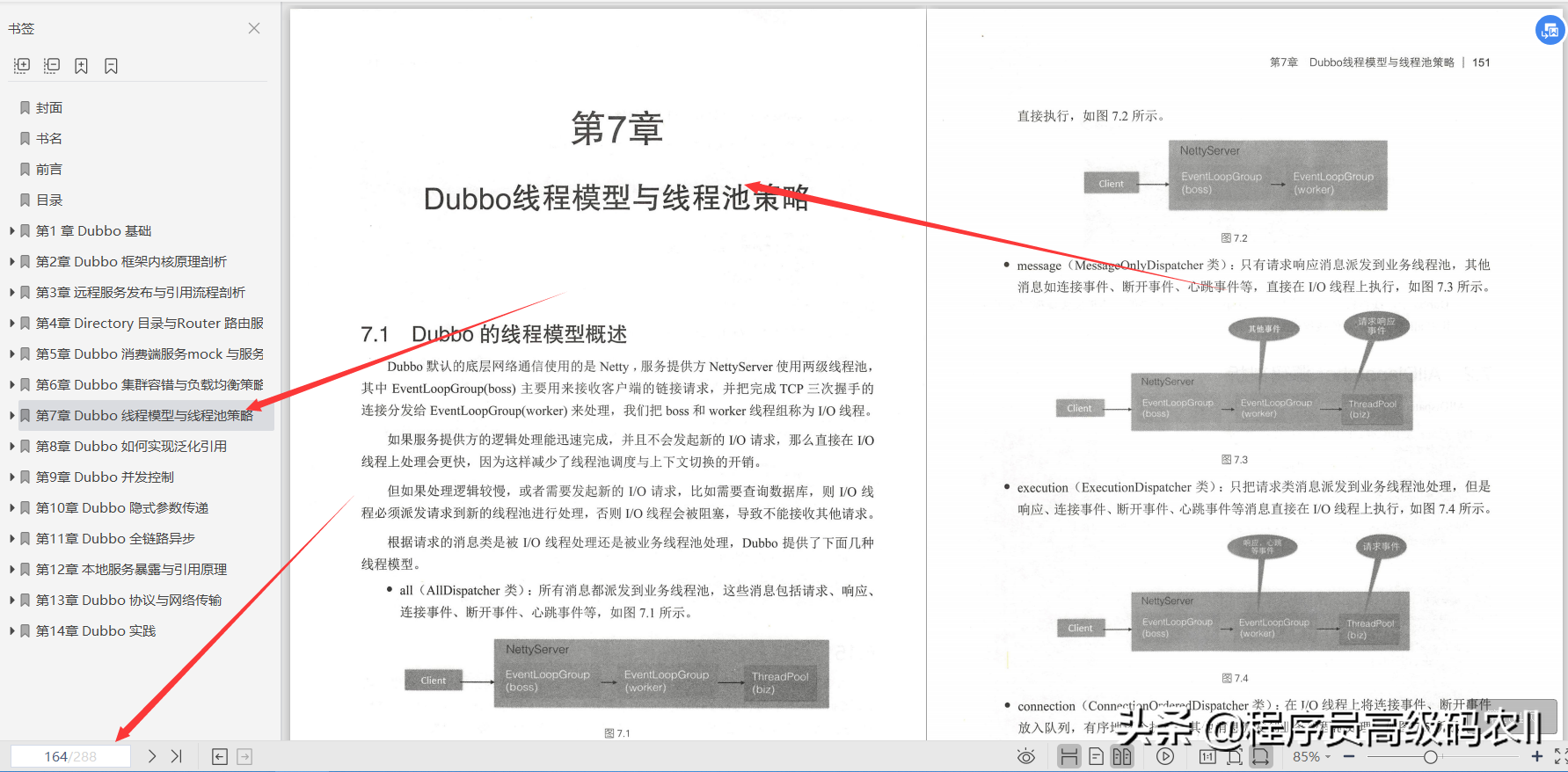1568x772 pixels.
Task: Jump to the 目录 bookmark
Action: tap(49, 200)
